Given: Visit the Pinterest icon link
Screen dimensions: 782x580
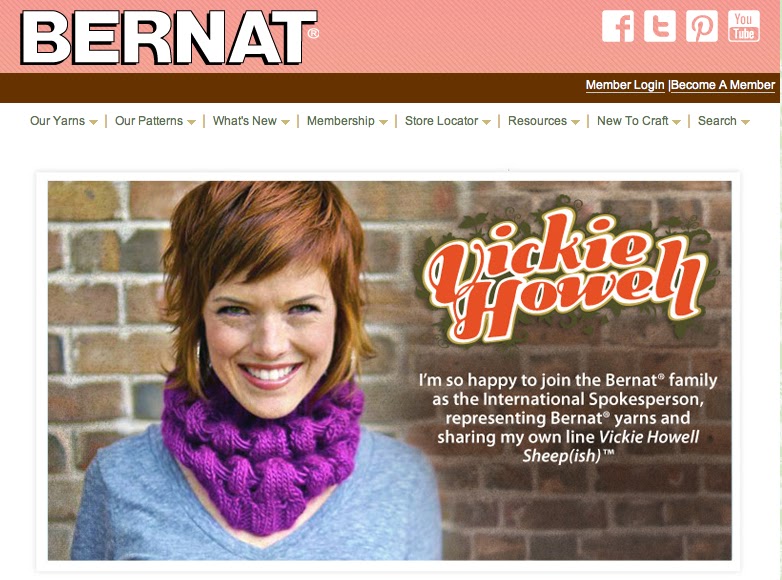Looking at the screenshot, I should [701, 26].
